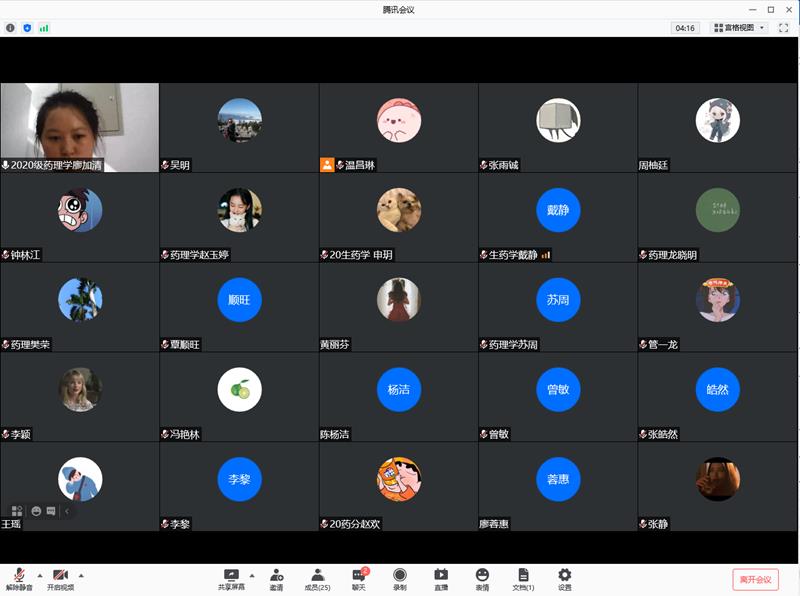Turn on camera with 开启视频

[60, 578]
